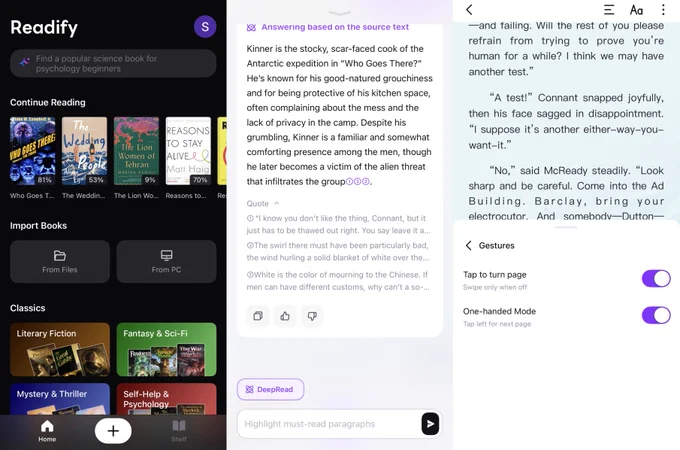Select the DeepRead chip

point(270,389)
